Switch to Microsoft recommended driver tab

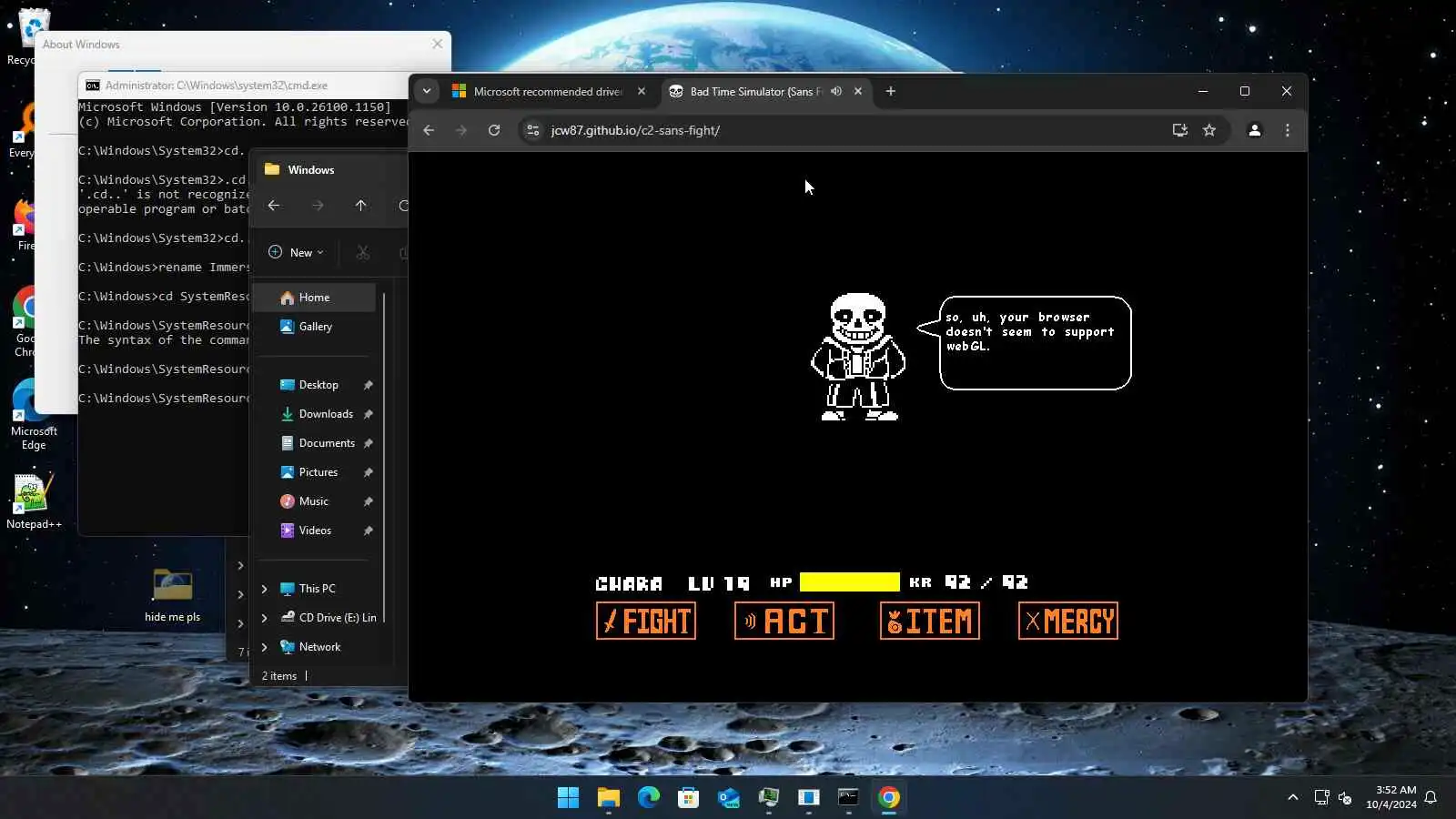548,91
